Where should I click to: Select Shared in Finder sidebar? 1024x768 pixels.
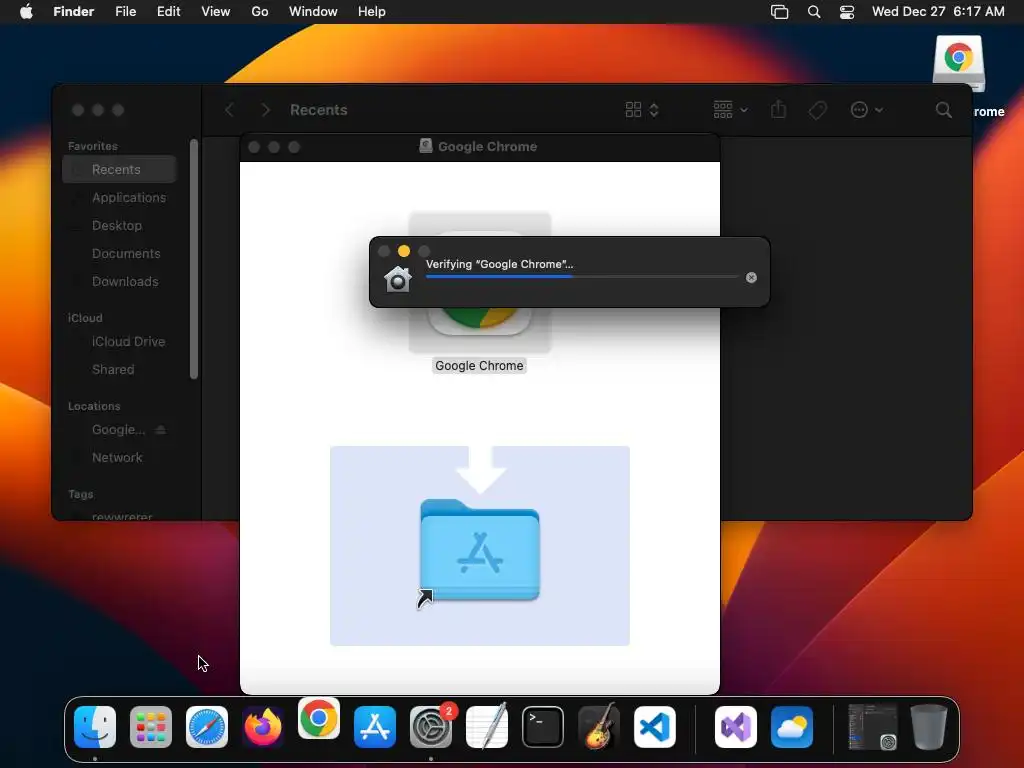113,370
